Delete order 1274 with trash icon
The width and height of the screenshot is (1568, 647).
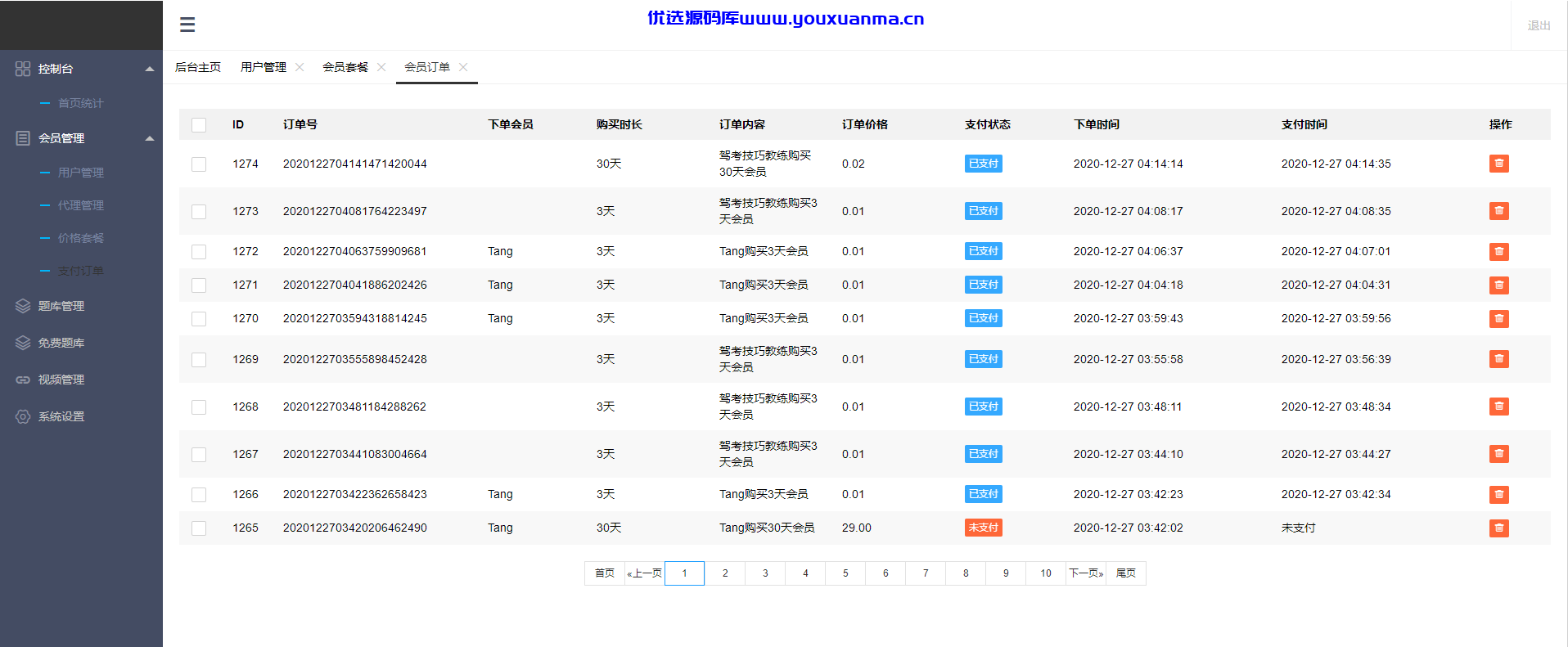(1499, 164)
